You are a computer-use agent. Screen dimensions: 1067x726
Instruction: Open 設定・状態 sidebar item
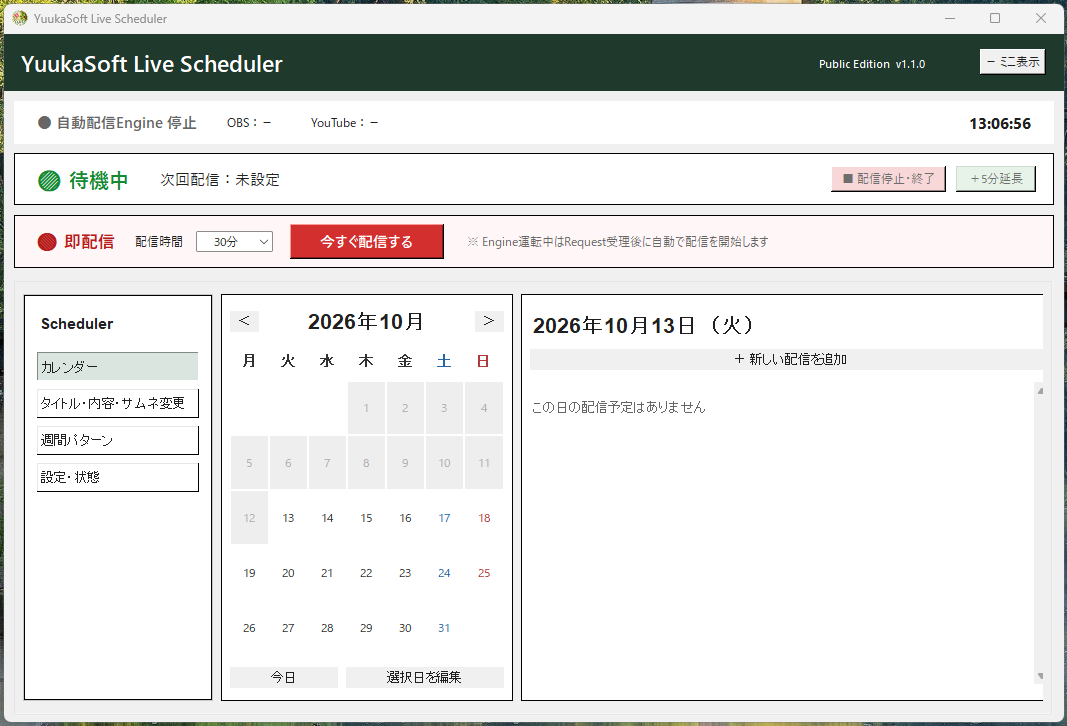pos(118,477)
